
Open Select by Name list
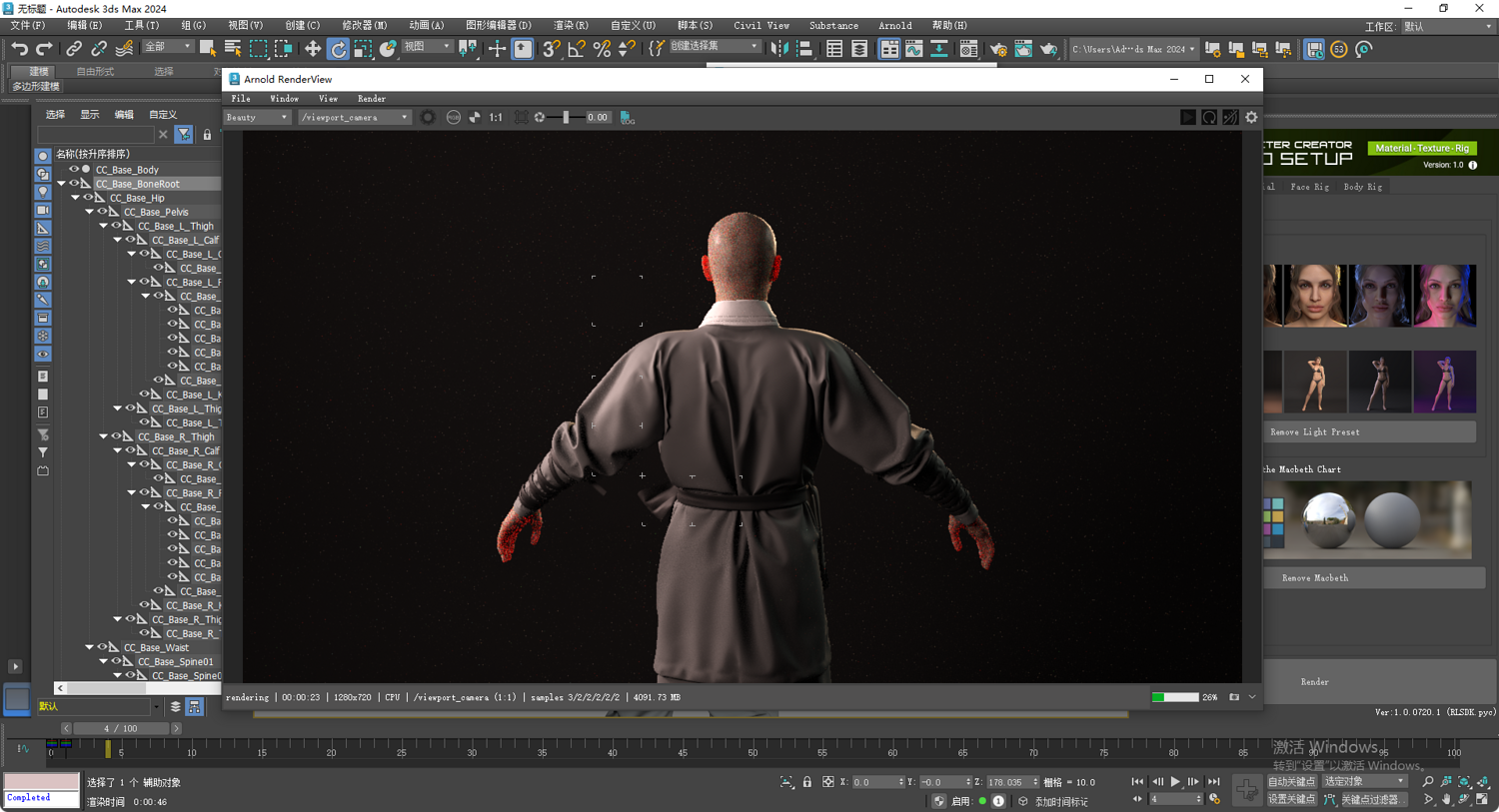[233, 49]
